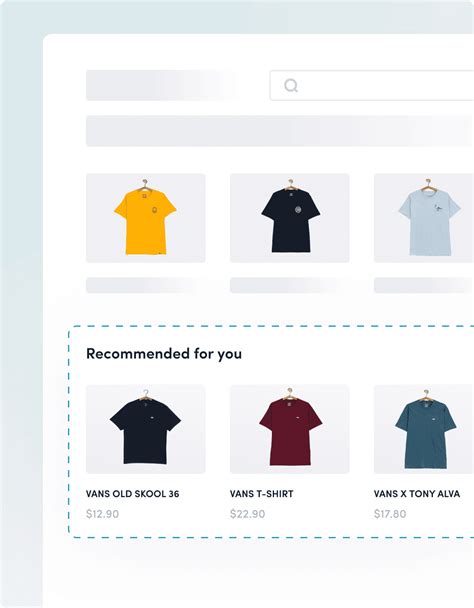The width and height of the screenshot is (474, 608).
Task: Open the navy logo t-shirt product image
Action: [x=290, y=218]
